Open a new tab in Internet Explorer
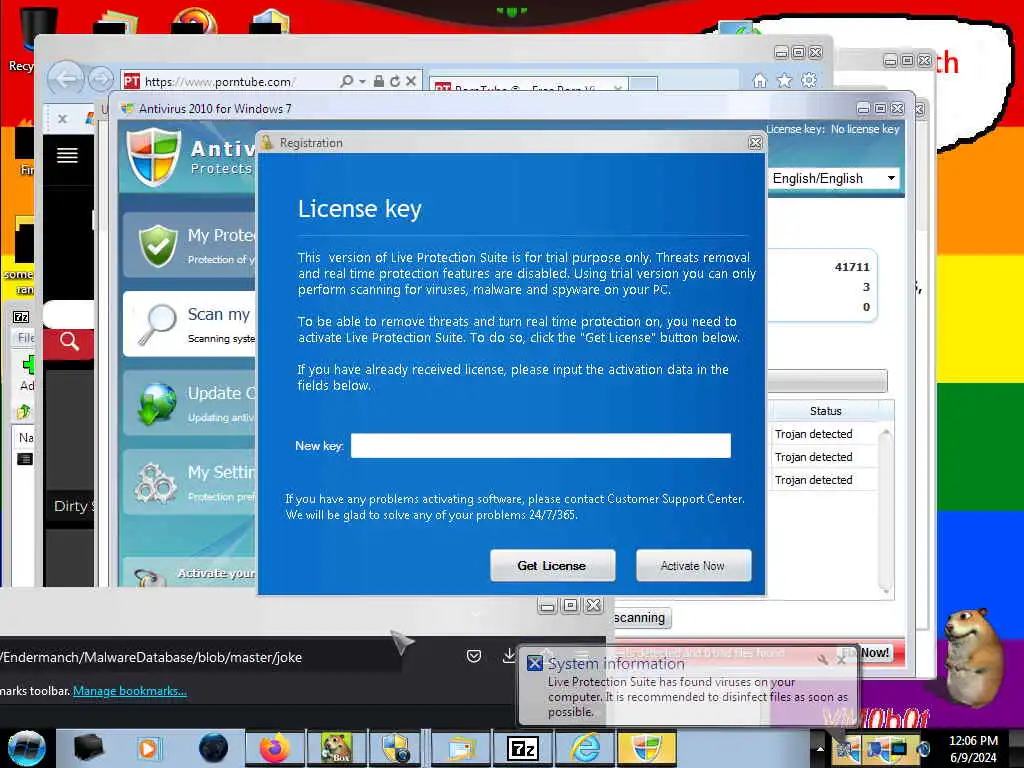This screenshot has height=768, width=1024. [643, 84]
